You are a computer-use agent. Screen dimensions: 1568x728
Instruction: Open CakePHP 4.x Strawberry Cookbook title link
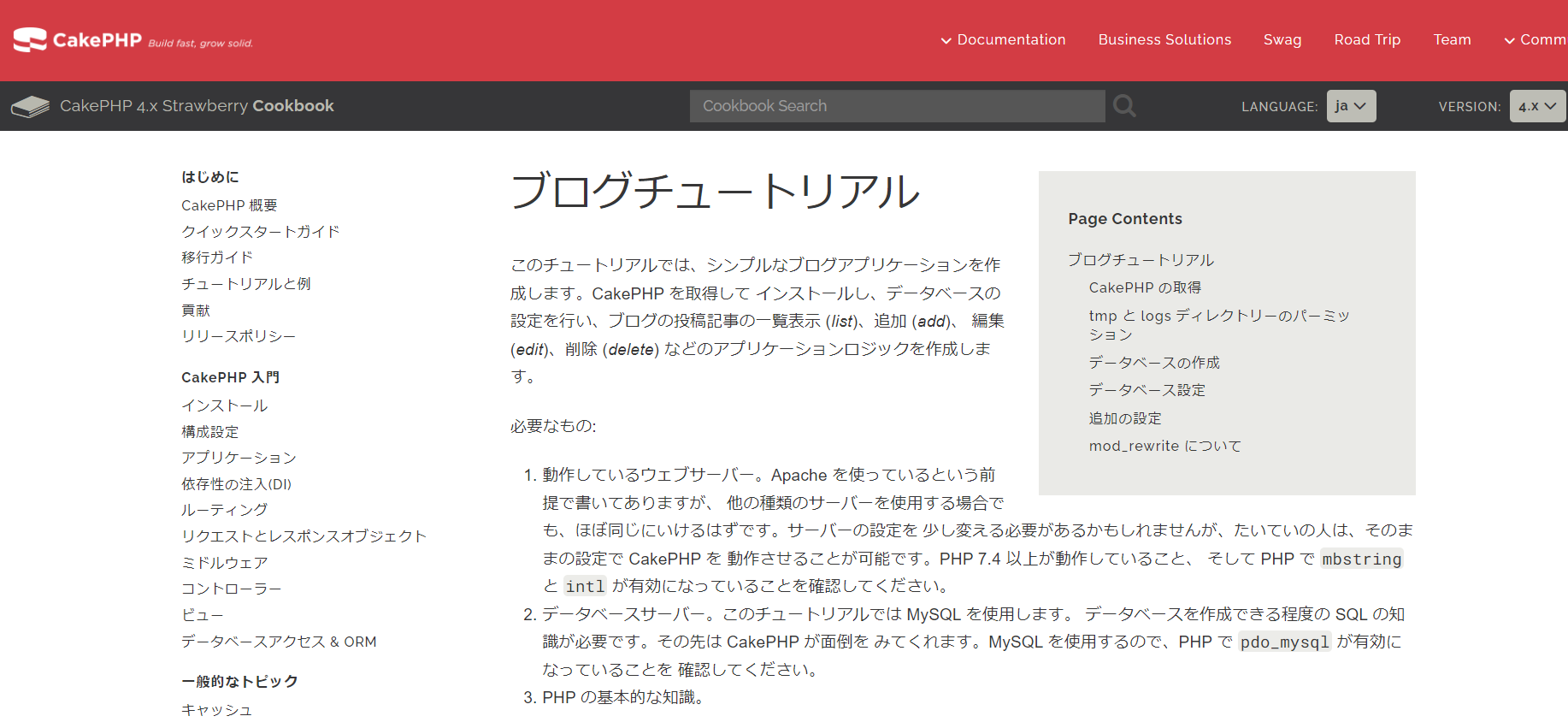[197, 106]
